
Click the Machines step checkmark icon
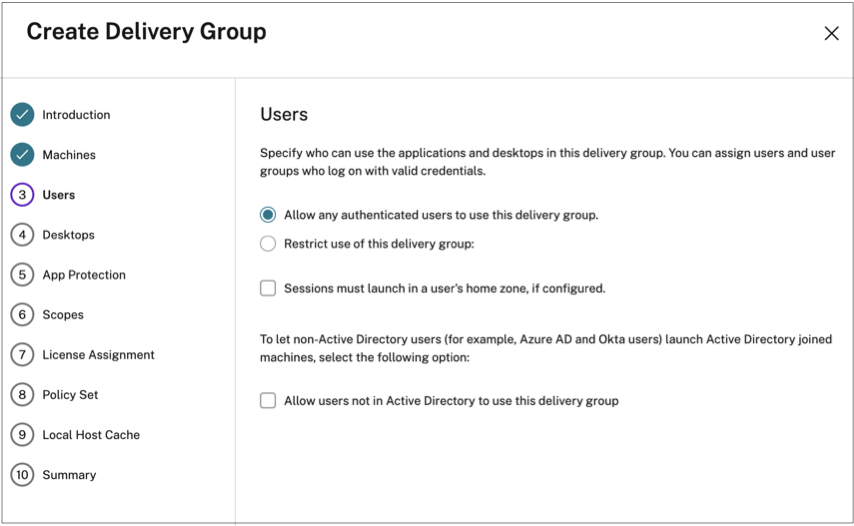tap(22, 155)
